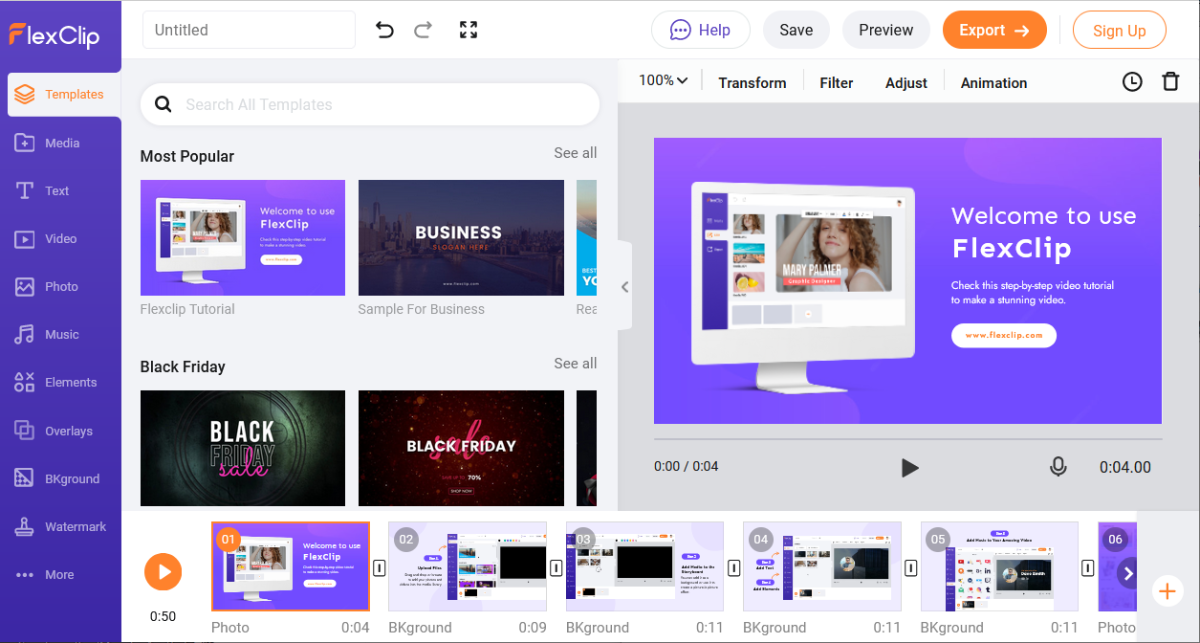Screen dimensions: 1200x643
Task: Click the Preview button
Action: point(886,30)
